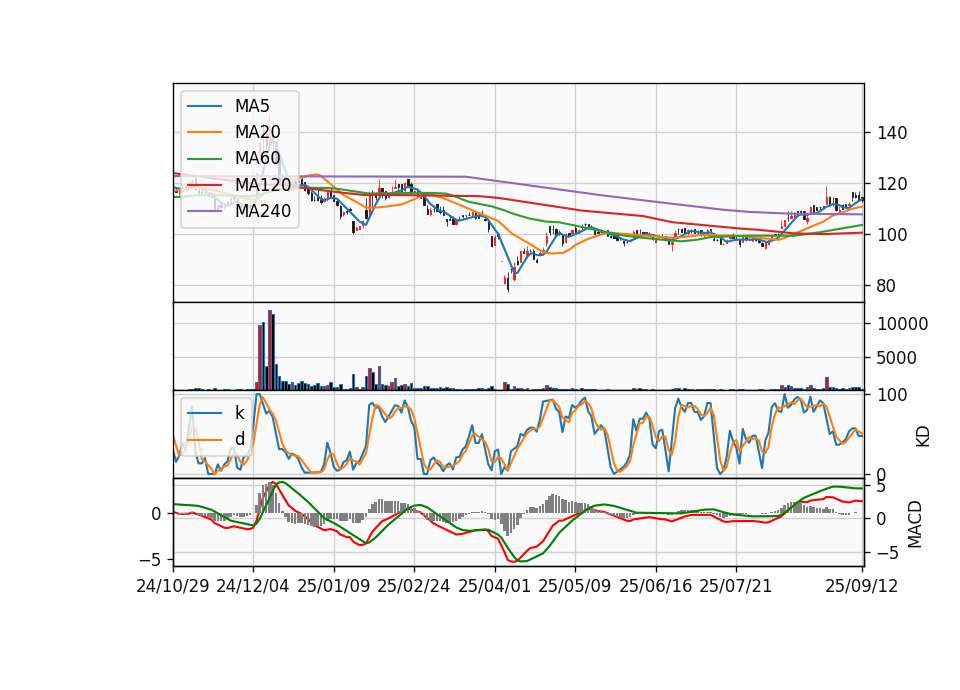Image resolution: width=960 pixels, height=690 pixels.
Task: Click the 25/07/21 date axis label
Action: [736, 586]
